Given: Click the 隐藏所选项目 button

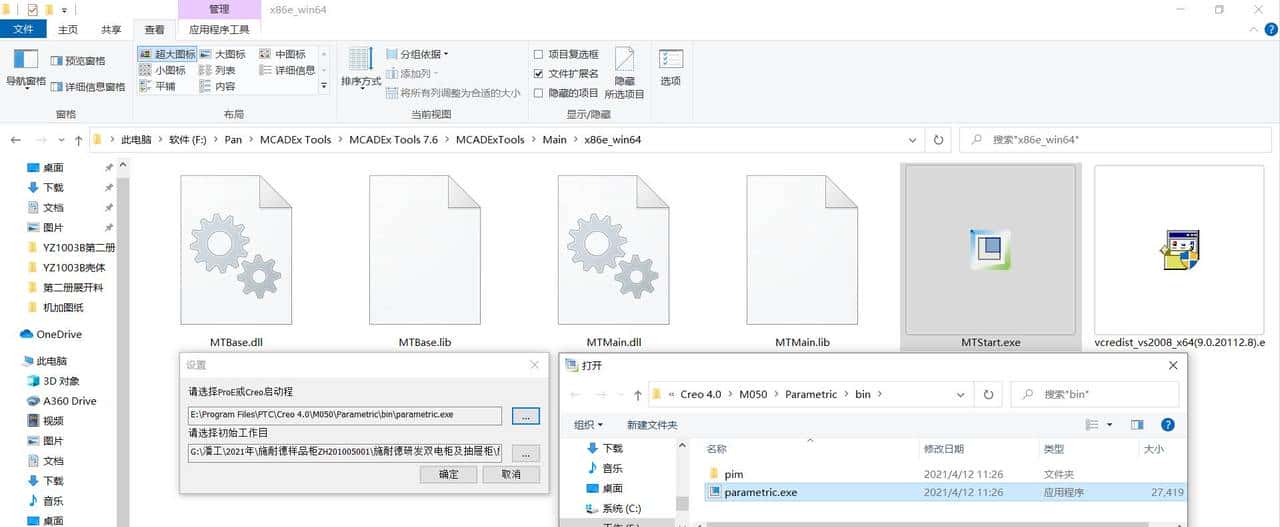Looking at the screenshot, I should click(x=624, y=72).
